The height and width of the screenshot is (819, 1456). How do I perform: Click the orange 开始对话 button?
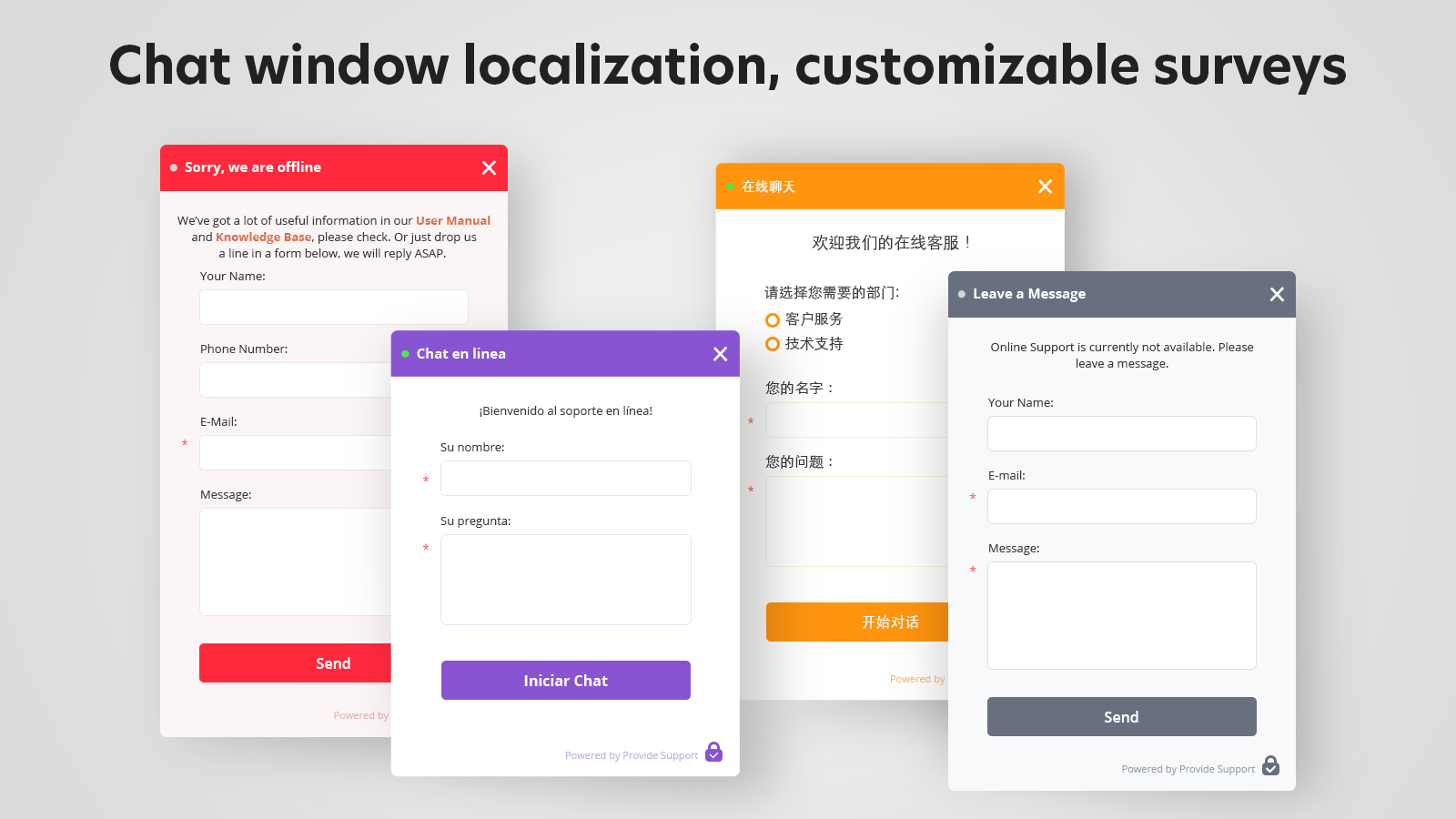click(x=857, y=622)
